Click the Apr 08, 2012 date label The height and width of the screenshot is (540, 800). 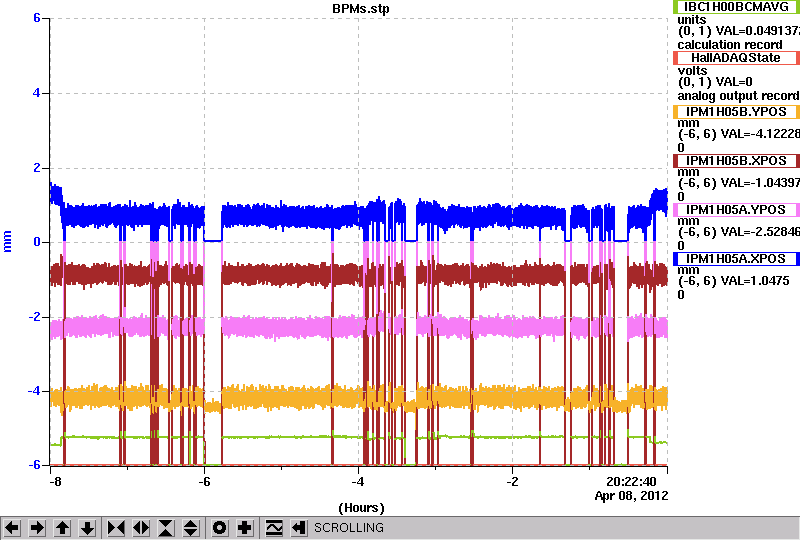point(631,496)
